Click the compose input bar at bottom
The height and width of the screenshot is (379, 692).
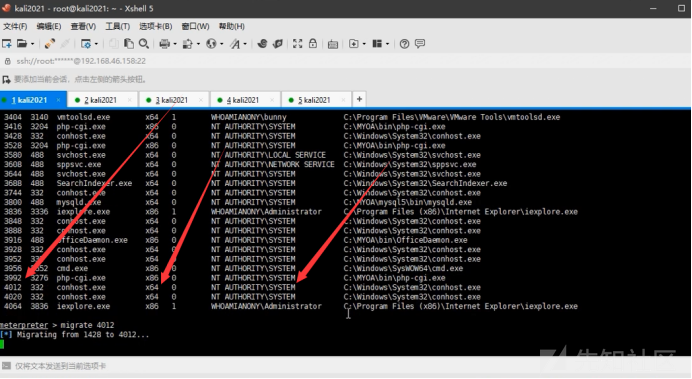click(346, 366)
